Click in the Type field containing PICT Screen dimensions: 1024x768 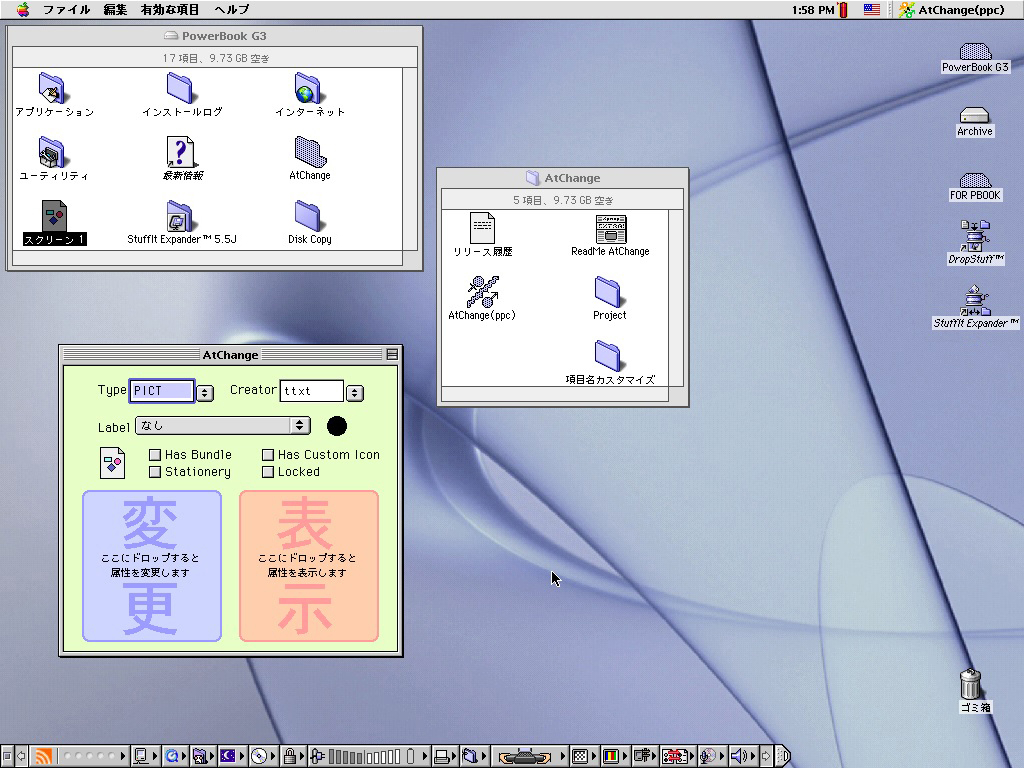(x=162, y=391)
